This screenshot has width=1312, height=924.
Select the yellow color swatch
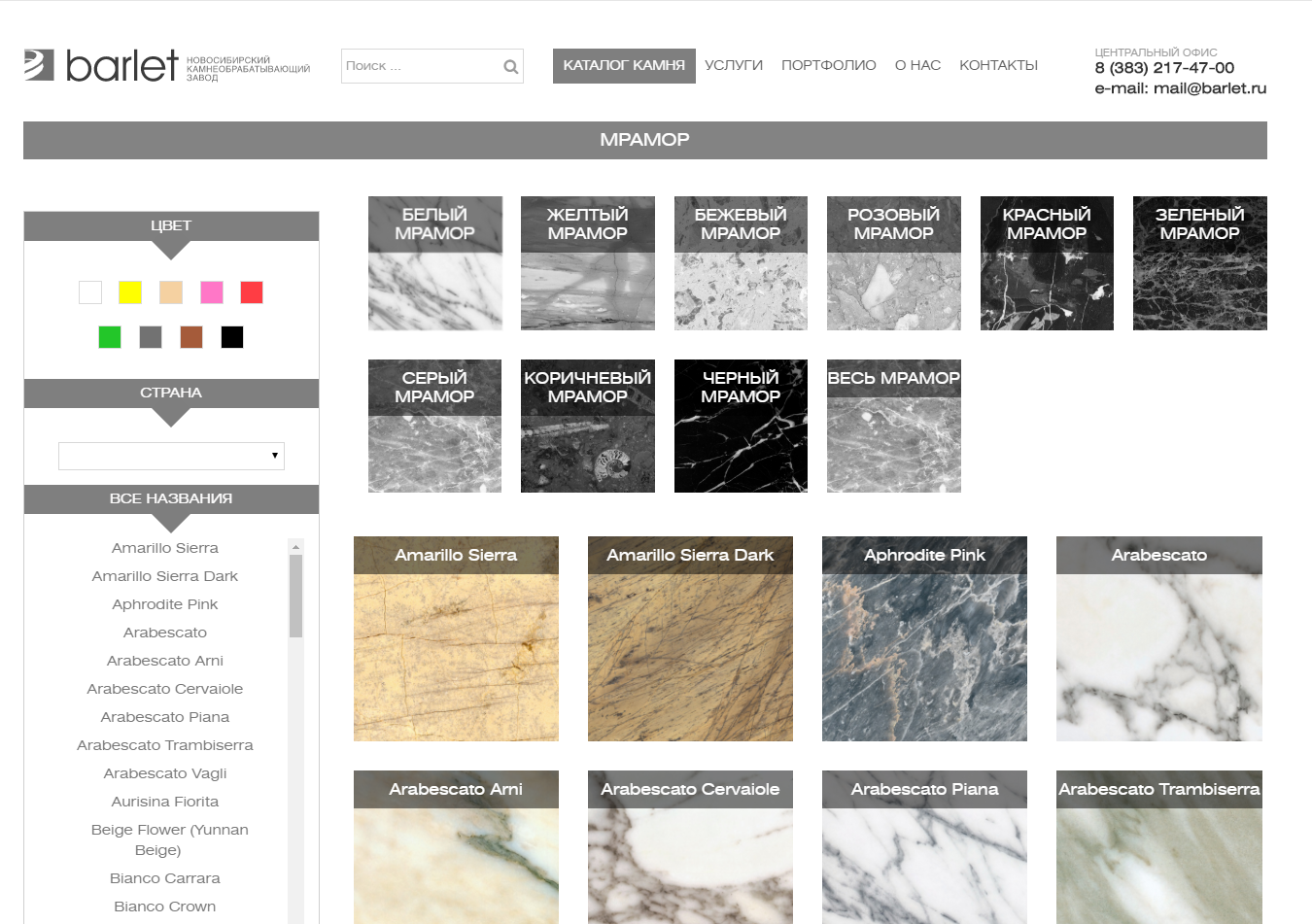[130, 292]
